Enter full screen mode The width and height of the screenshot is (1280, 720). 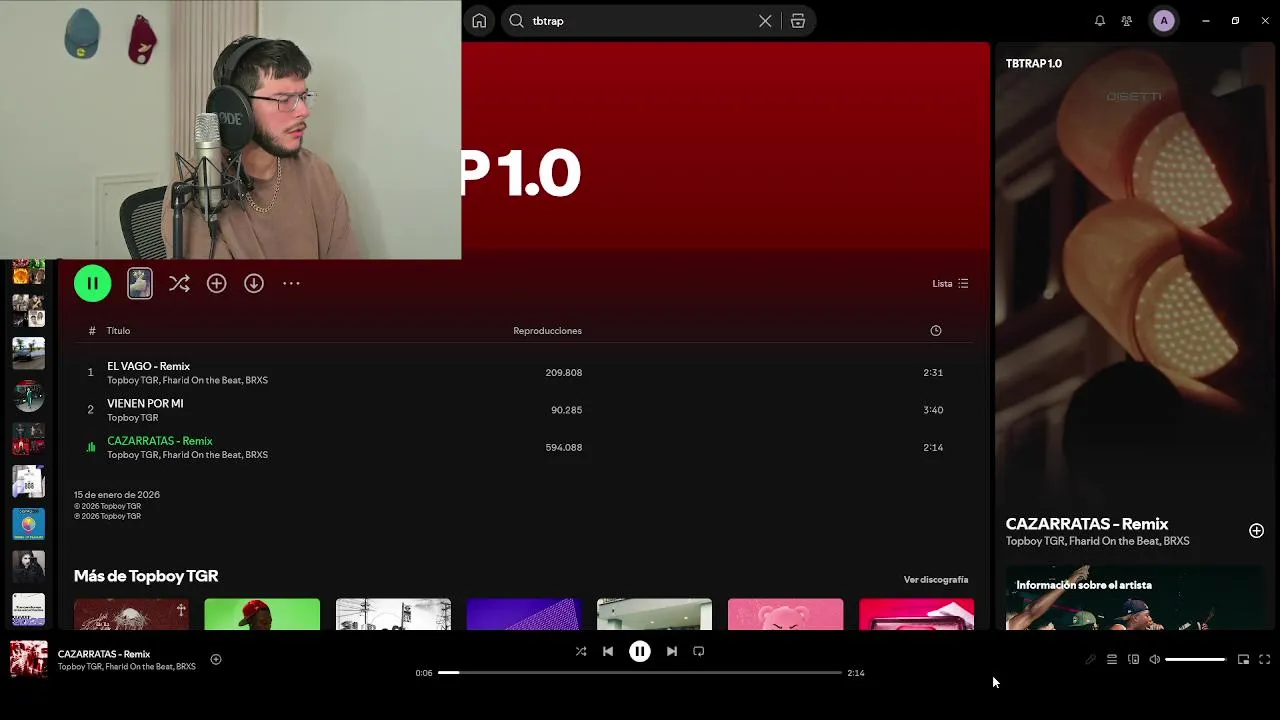[x=1264, y=659]
